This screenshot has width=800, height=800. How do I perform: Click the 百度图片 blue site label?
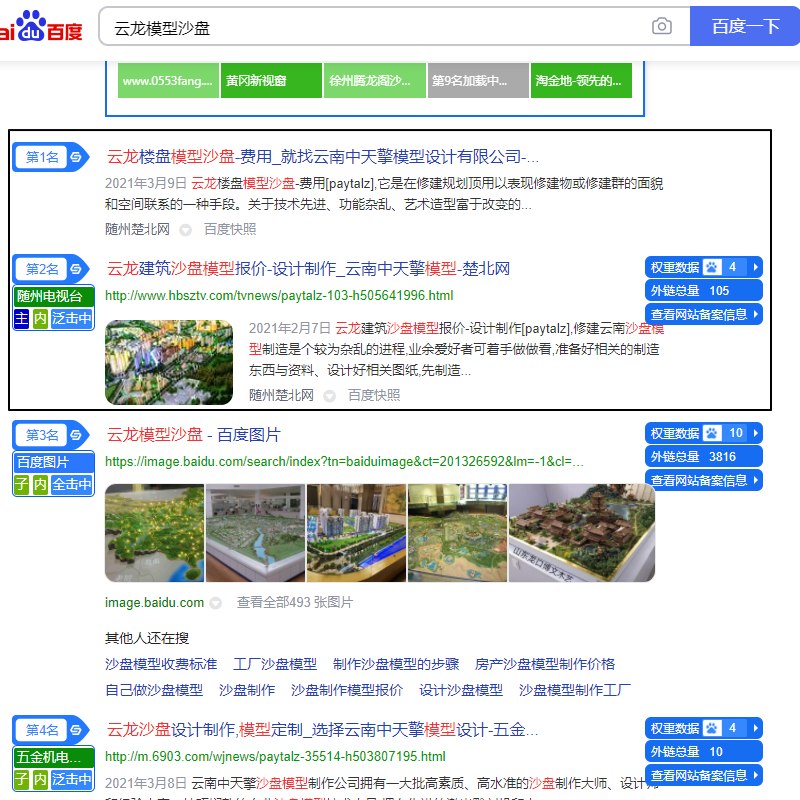54,462
